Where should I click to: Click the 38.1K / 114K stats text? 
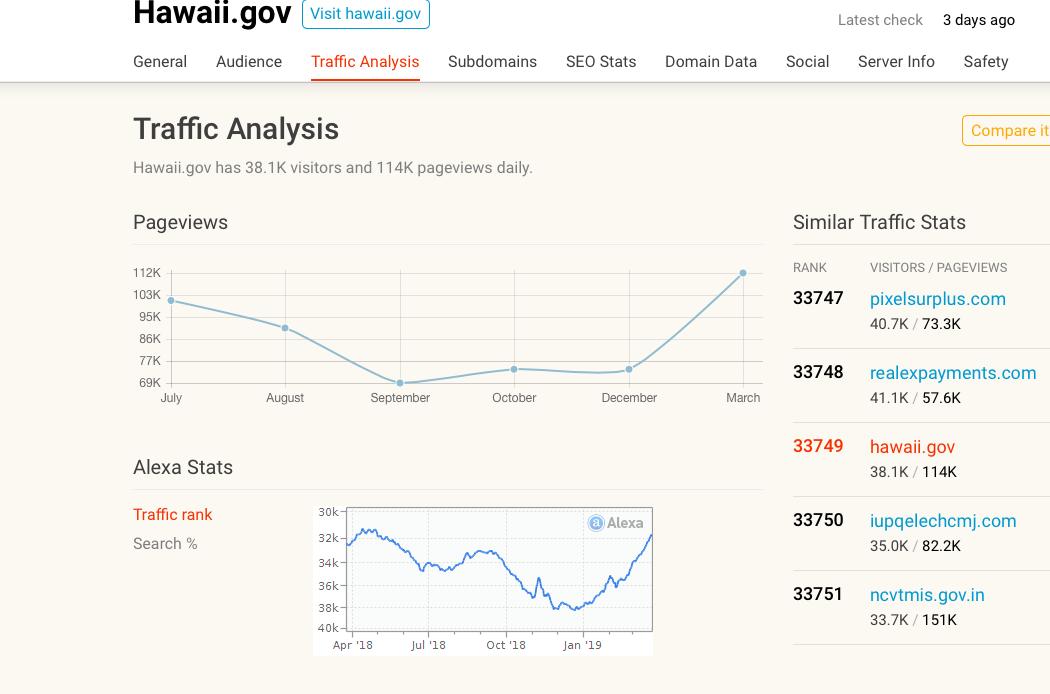(913, 472)
